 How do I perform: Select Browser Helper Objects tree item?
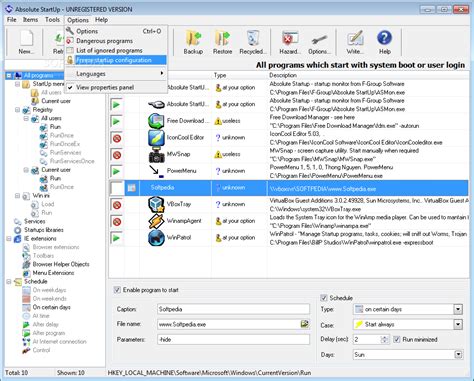pos(61,264)
